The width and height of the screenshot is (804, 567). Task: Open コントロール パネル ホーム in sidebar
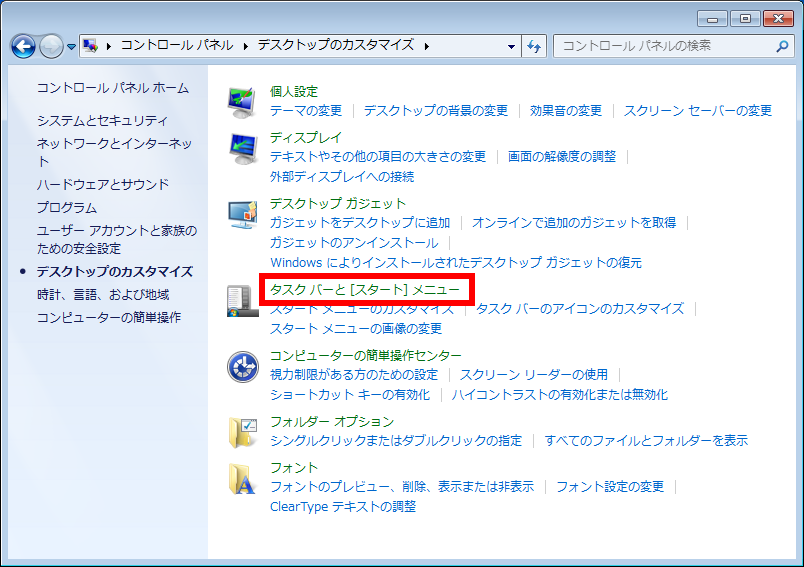pyautogui.click(x=113, y=88)
